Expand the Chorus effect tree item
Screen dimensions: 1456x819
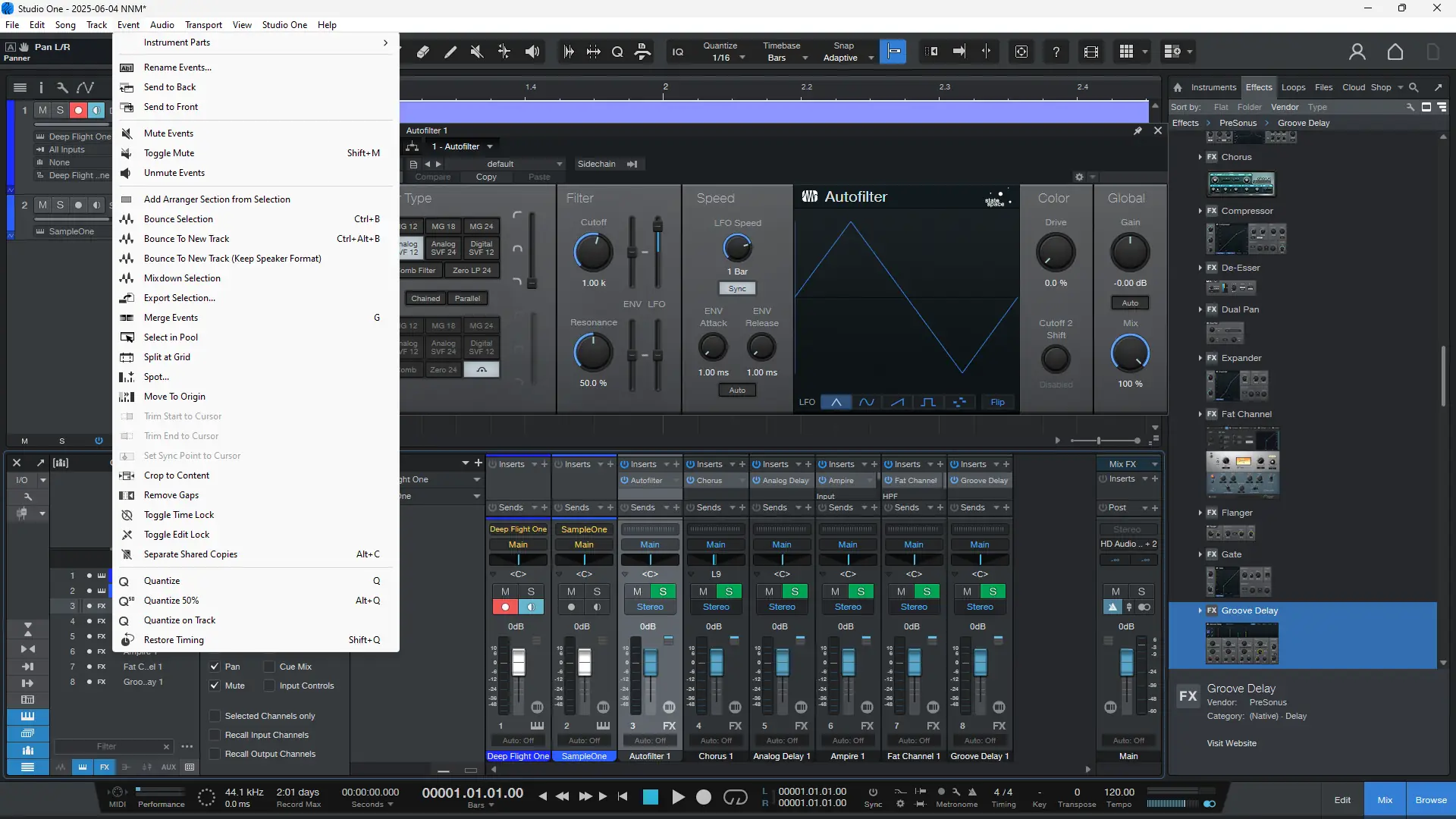1200,157
